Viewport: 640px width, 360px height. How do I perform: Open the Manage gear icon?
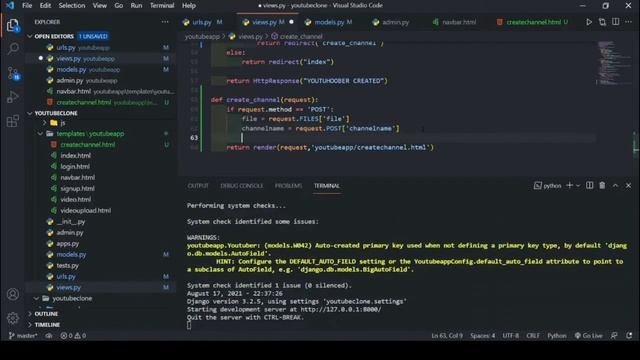[13, 318]
